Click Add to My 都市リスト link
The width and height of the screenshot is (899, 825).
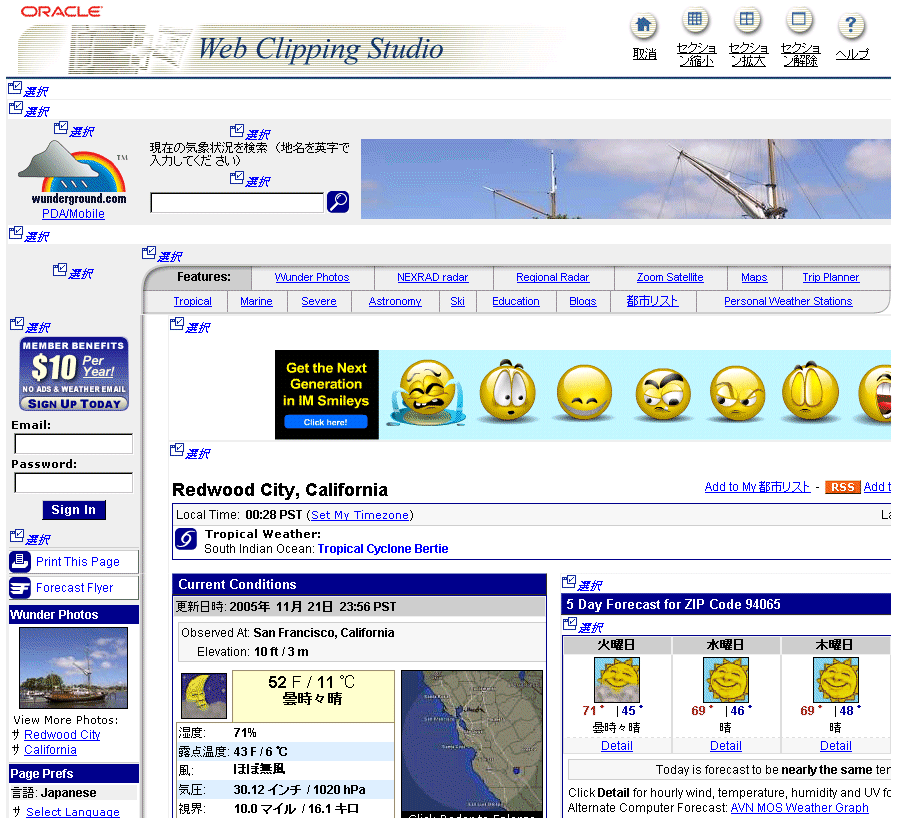coord(757,487)
